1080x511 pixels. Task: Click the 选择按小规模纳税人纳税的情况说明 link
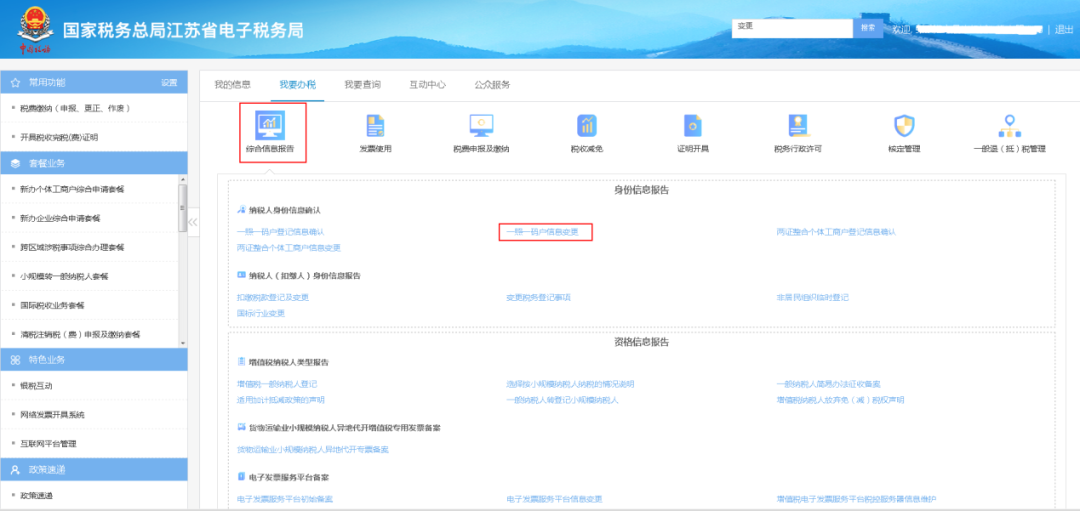(570, 384)
